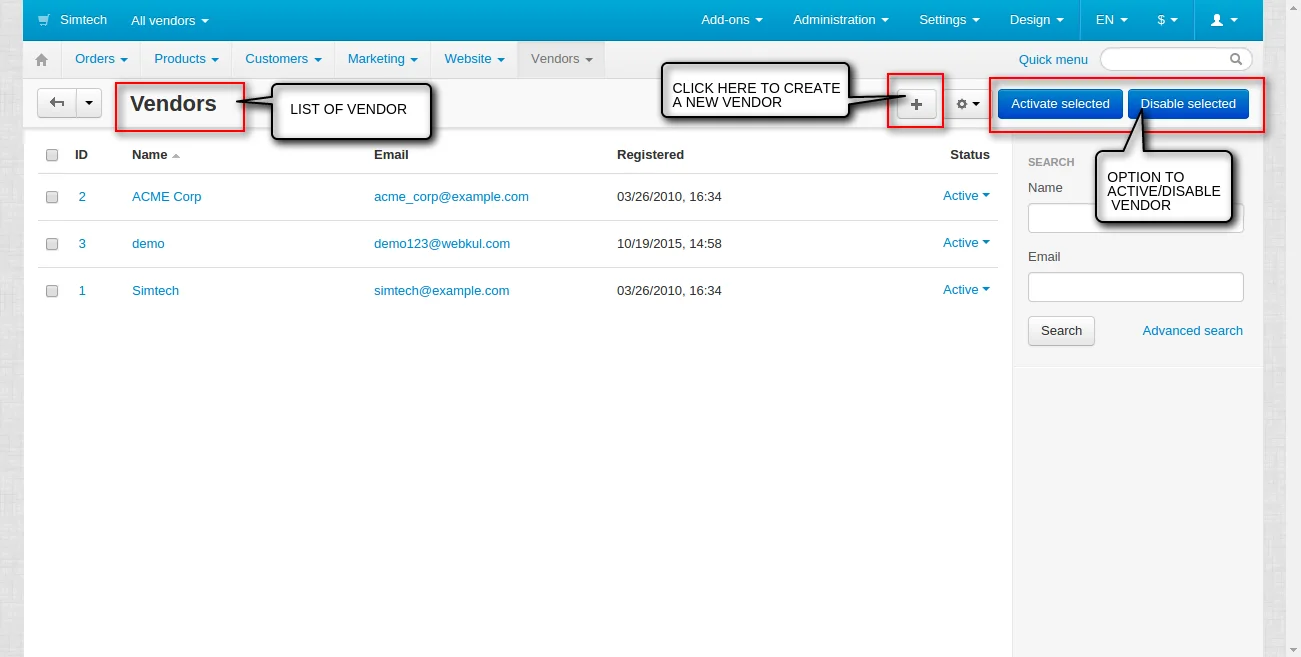
Task: Click the Activate selected button
Action: [x=1060, y=104]
